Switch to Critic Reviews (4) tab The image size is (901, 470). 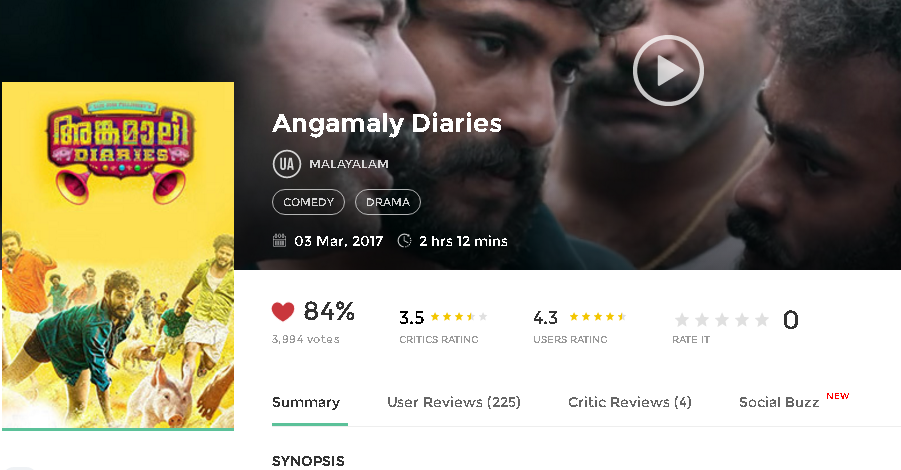tap(630, 402)
